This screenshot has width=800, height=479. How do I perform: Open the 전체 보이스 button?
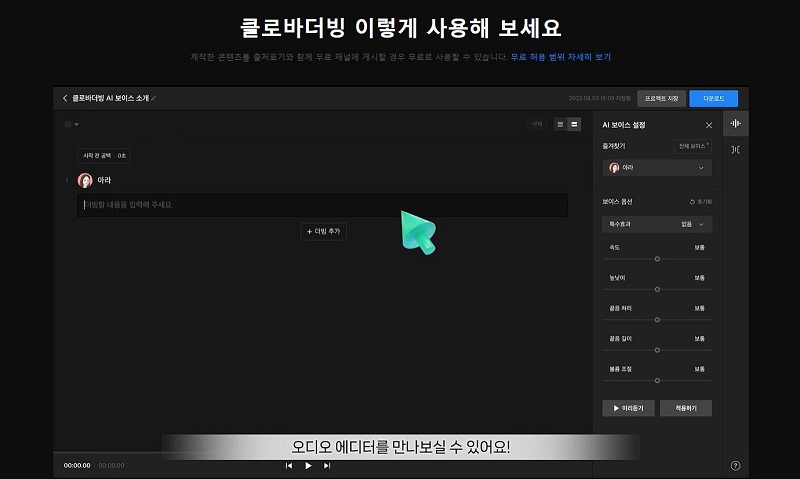pyautogui.click(x=693, y=146)
